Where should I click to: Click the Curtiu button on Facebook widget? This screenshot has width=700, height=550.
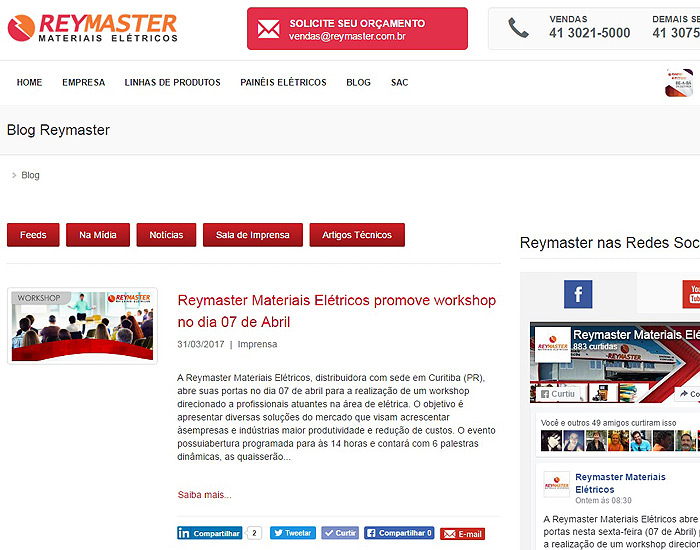click(x=558, y=394)
